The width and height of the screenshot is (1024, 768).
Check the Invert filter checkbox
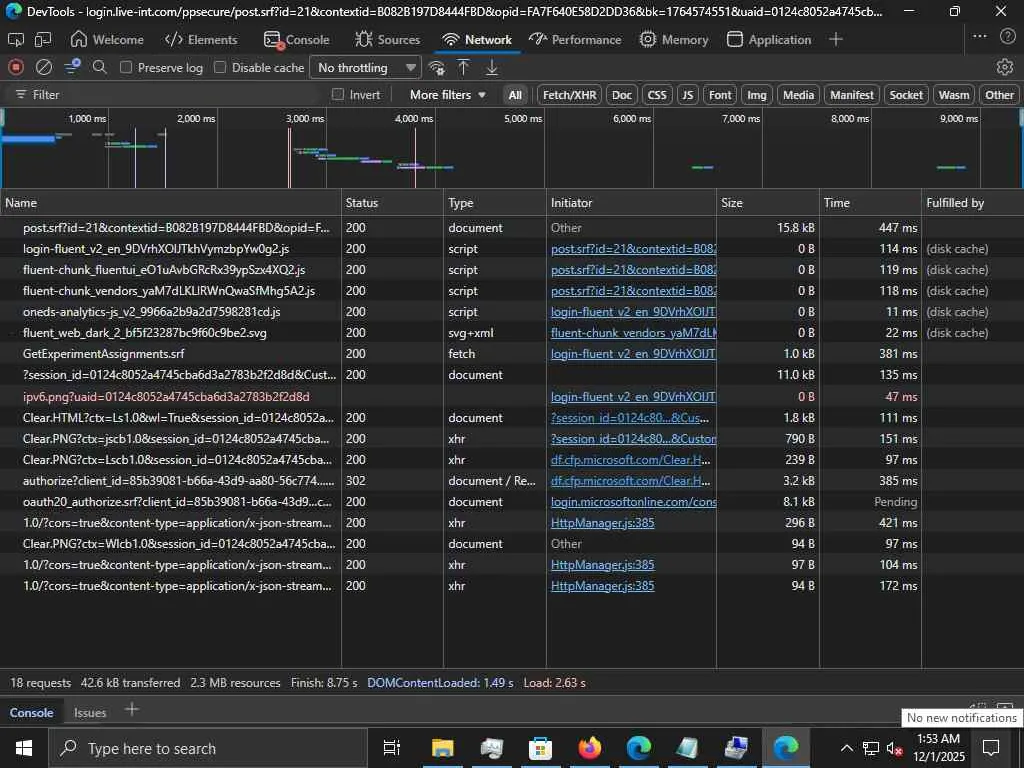click(338, 95)
